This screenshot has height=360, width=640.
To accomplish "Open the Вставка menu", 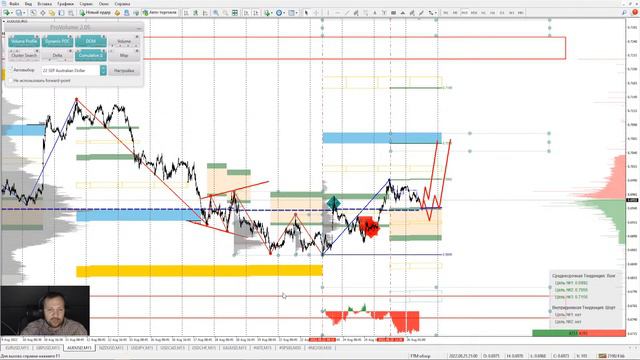I will tap(44, 4).
